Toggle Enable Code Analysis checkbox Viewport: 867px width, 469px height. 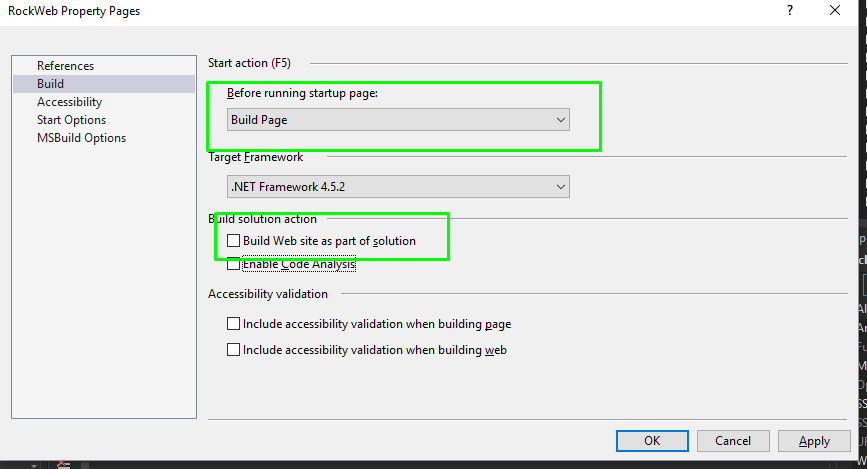(x=233, y=264)
